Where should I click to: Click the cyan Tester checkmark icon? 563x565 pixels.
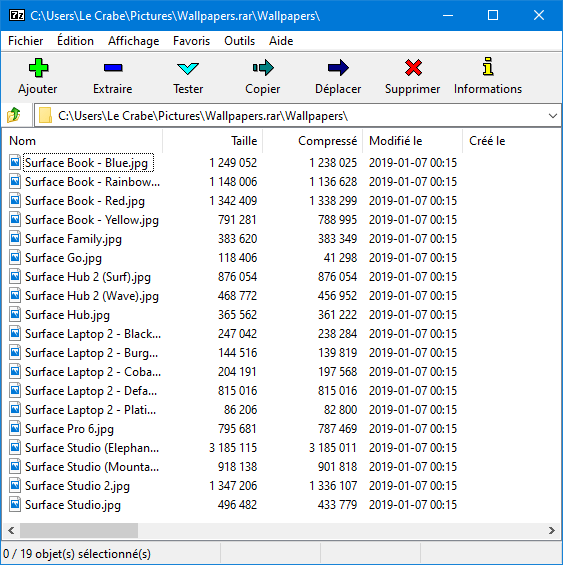[188, 68]
